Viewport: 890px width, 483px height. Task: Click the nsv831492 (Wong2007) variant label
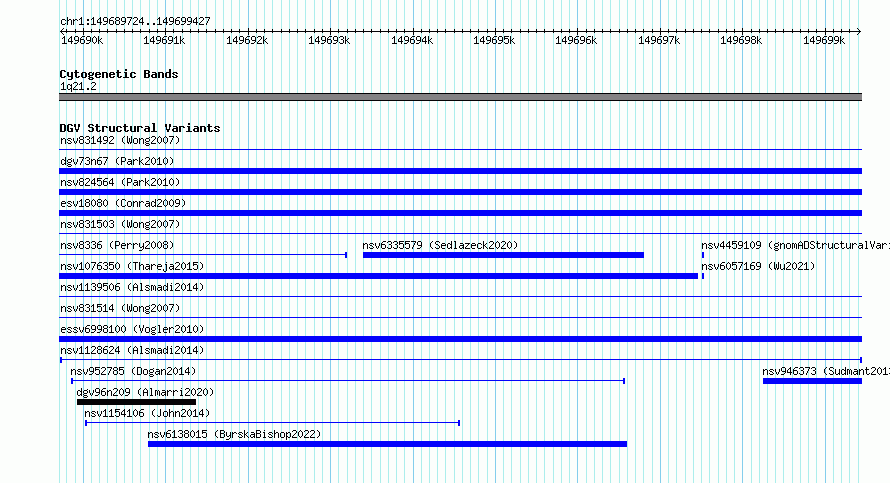pyautogui.click(x=120, y=140)
